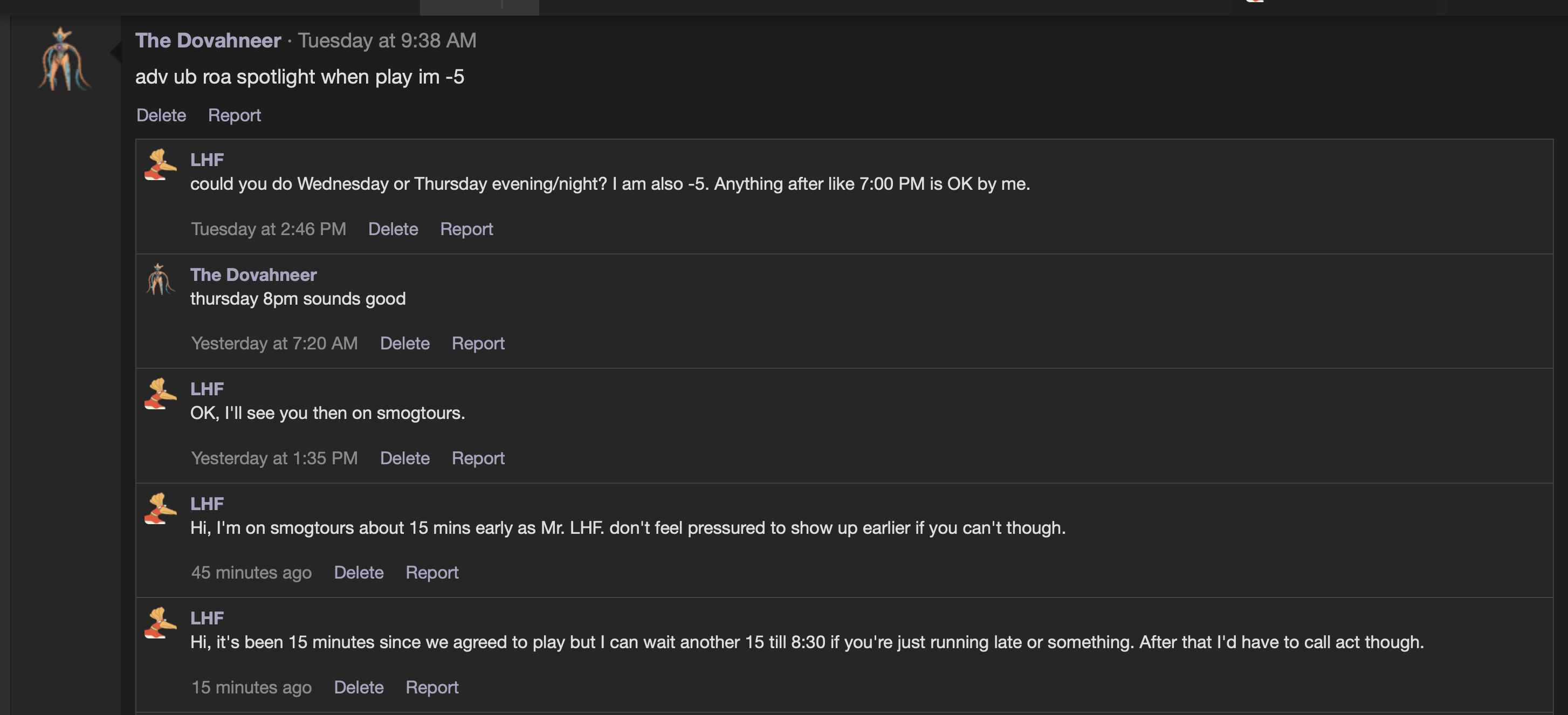This screenshot has height=715, width=1568.
Task: Delete LHF's Tuesday at 2:46 PM comment
Action: (x=393, y=229)
